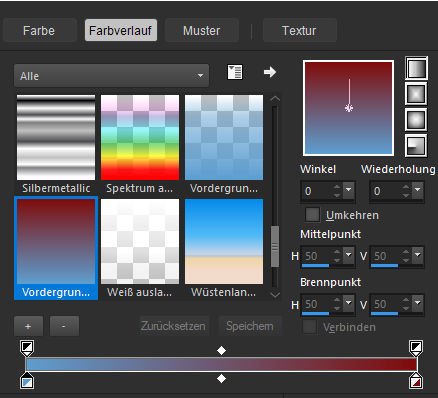Select the linear gradient style icon
The image size is (438, 398).
click(416, 68)
